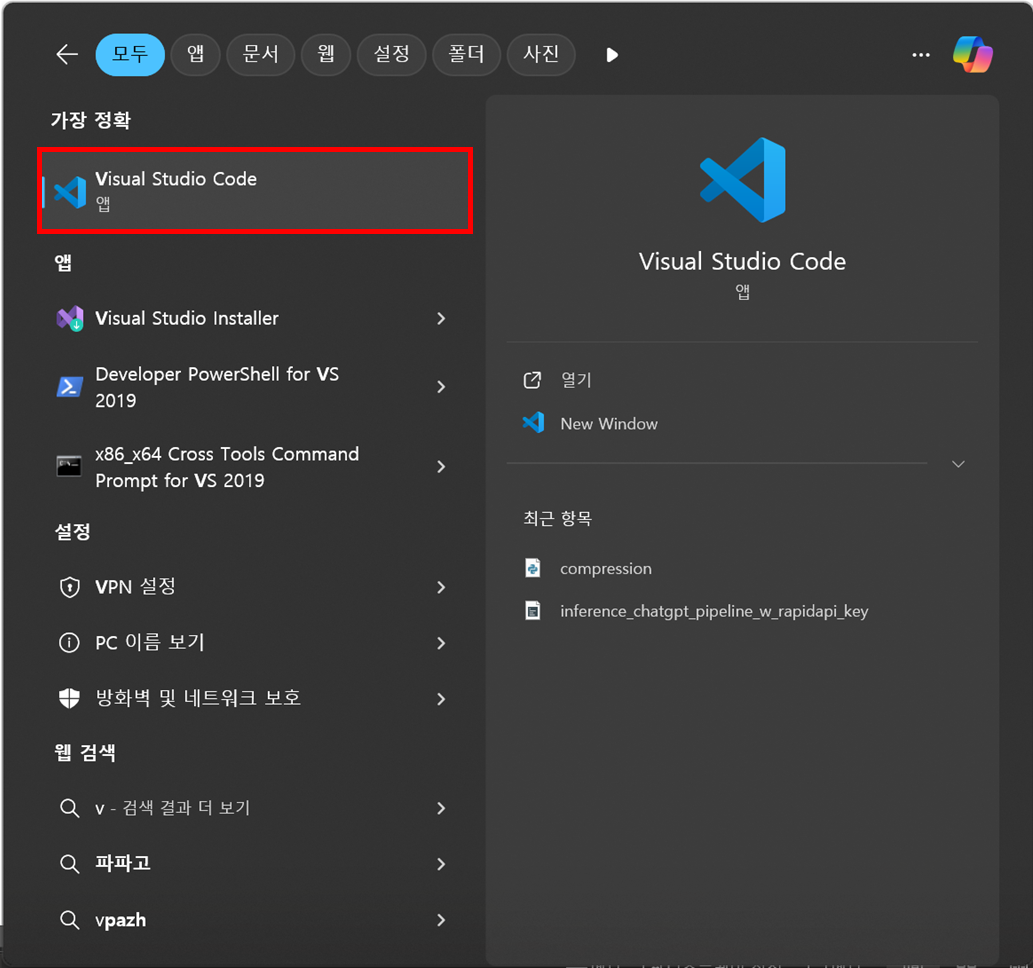
Task: Expand Developer PowerShell for VS 2019 chevron
Action: [x=441, y=387]
